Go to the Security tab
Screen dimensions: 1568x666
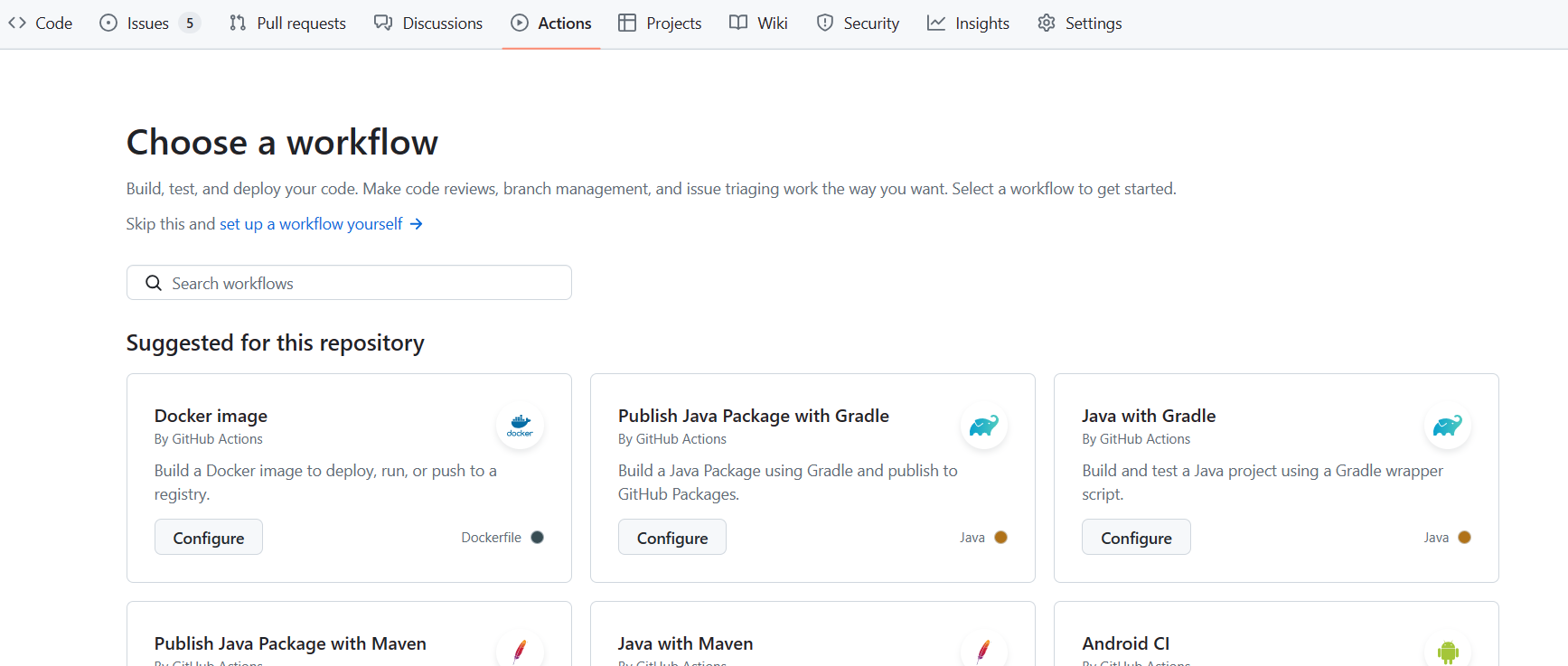point(858,23)
